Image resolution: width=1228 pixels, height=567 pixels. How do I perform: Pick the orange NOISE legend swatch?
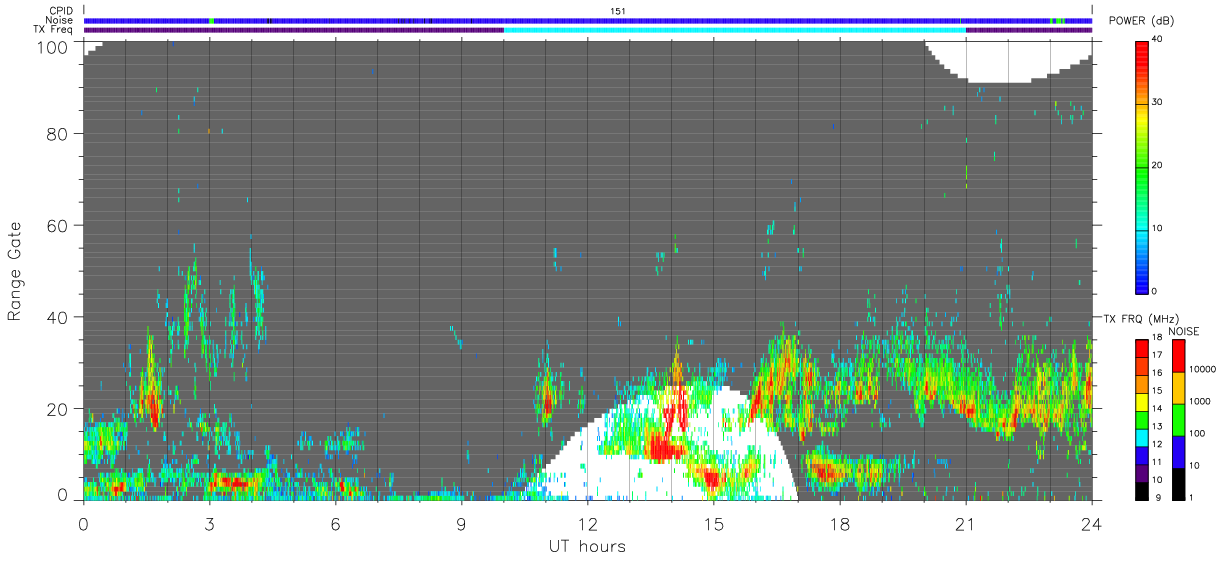(1178, 387)
